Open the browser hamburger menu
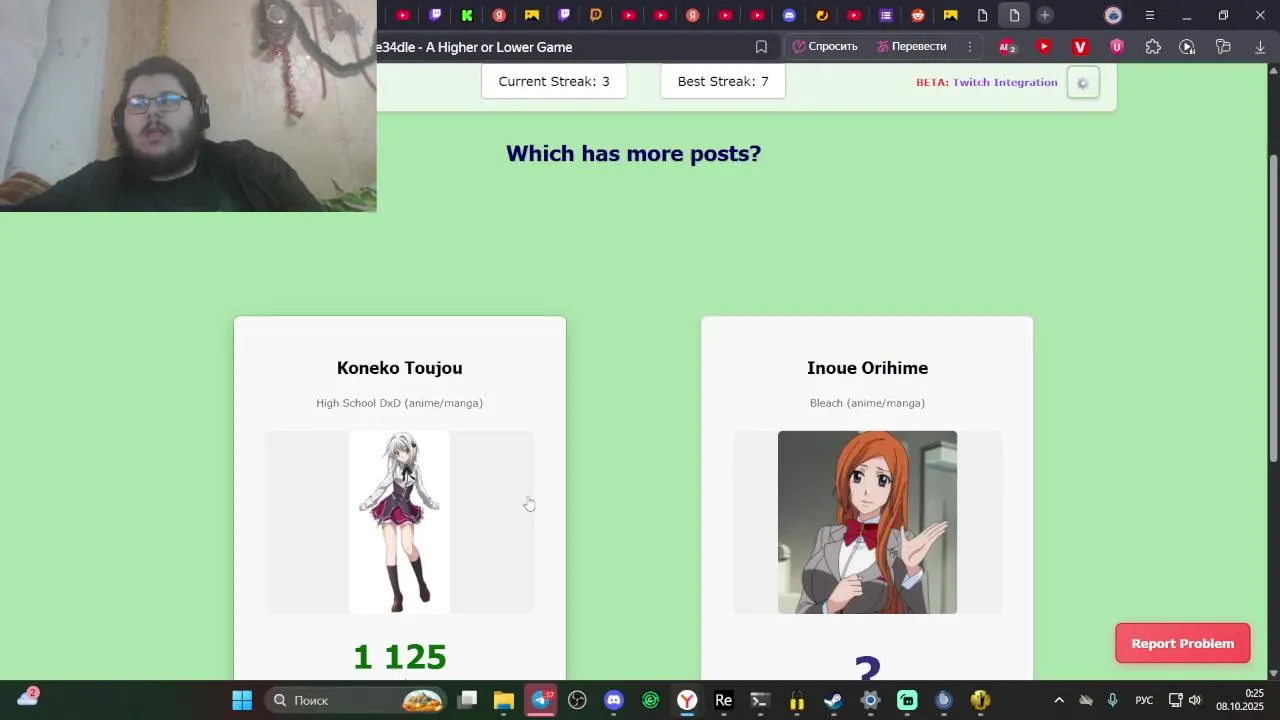The image size is (1280, 720). [1150, 15]
